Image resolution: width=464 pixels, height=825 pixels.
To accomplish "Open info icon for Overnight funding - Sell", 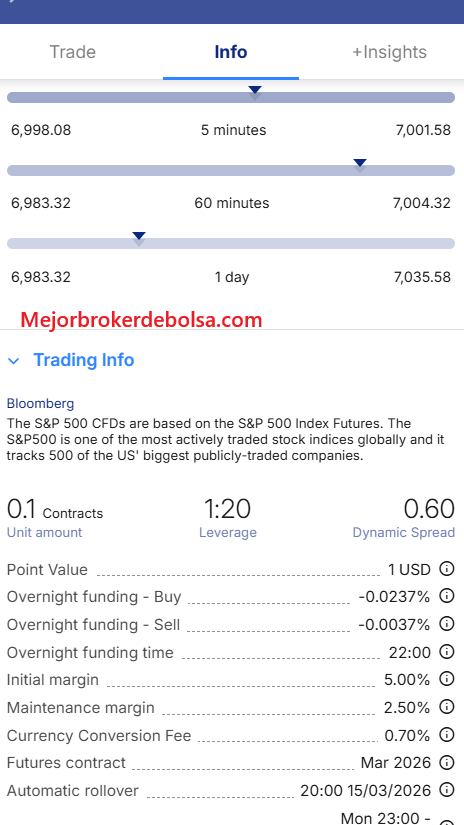I will (446, 624).
